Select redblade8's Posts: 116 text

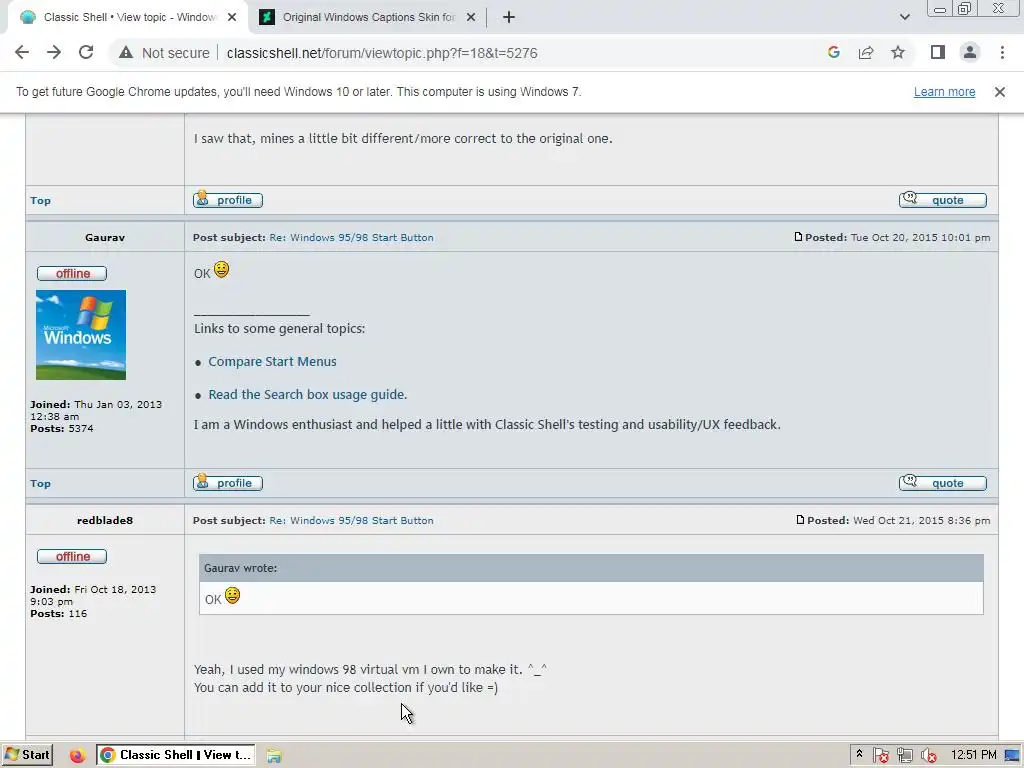58,613
